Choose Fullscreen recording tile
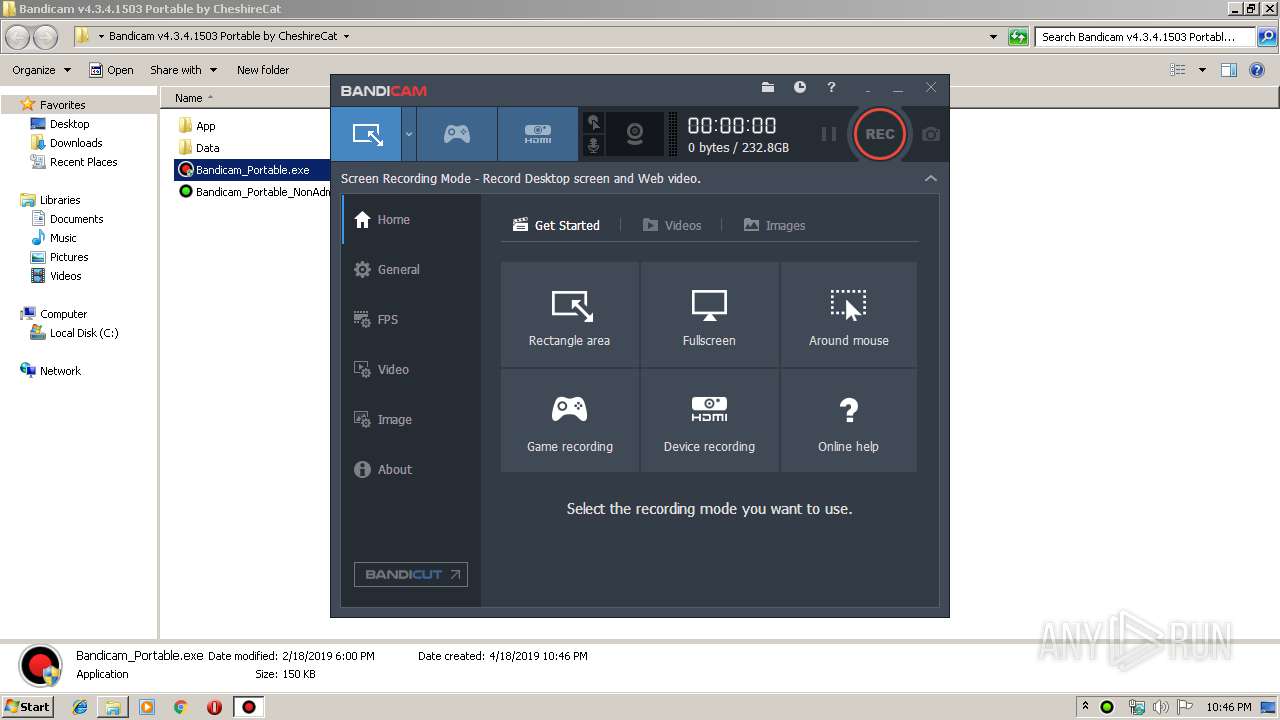 pos(709,315)
